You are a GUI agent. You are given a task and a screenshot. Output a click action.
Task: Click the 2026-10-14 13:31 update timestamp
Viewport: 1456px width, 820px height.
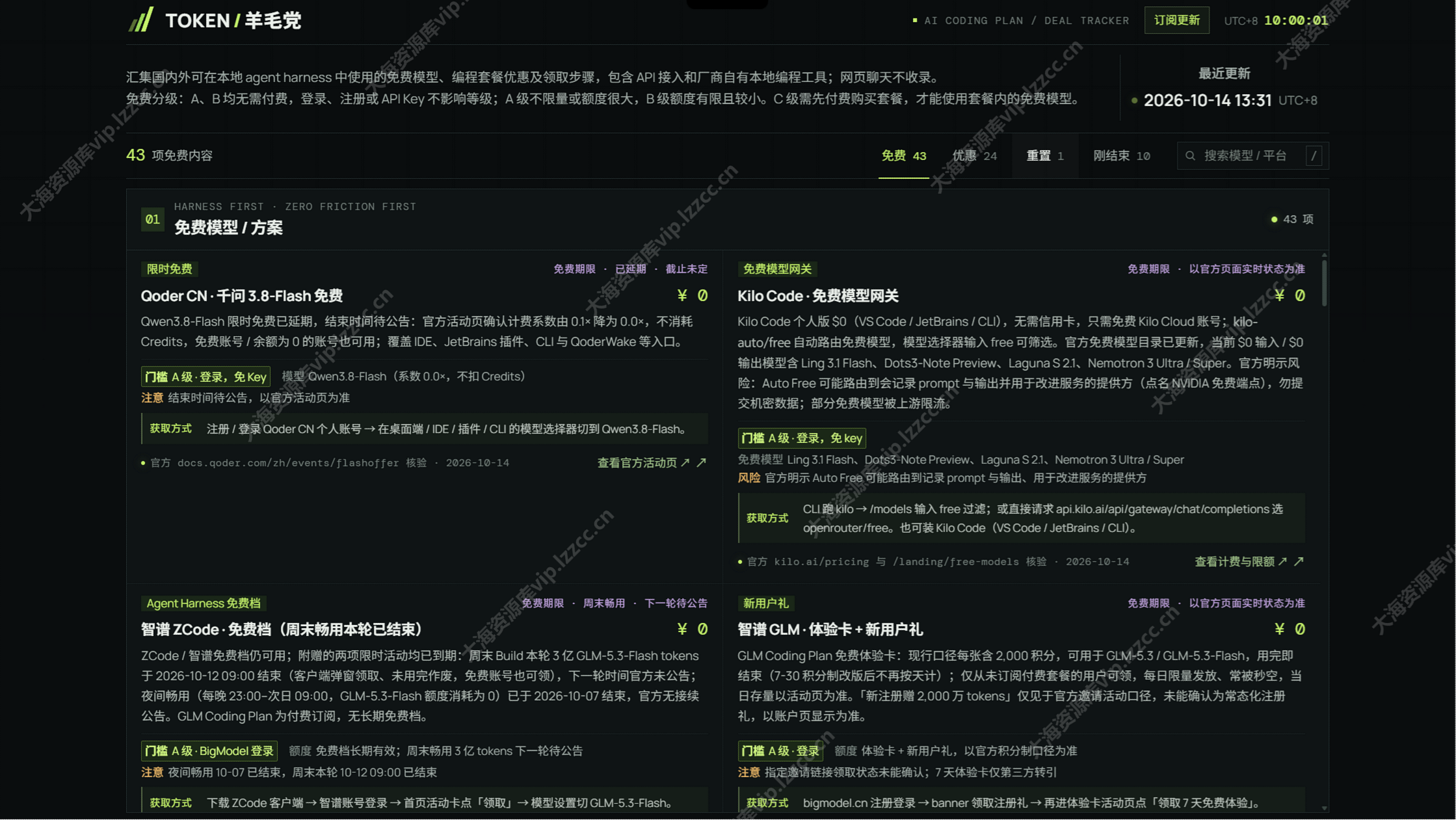[1207, 100]
